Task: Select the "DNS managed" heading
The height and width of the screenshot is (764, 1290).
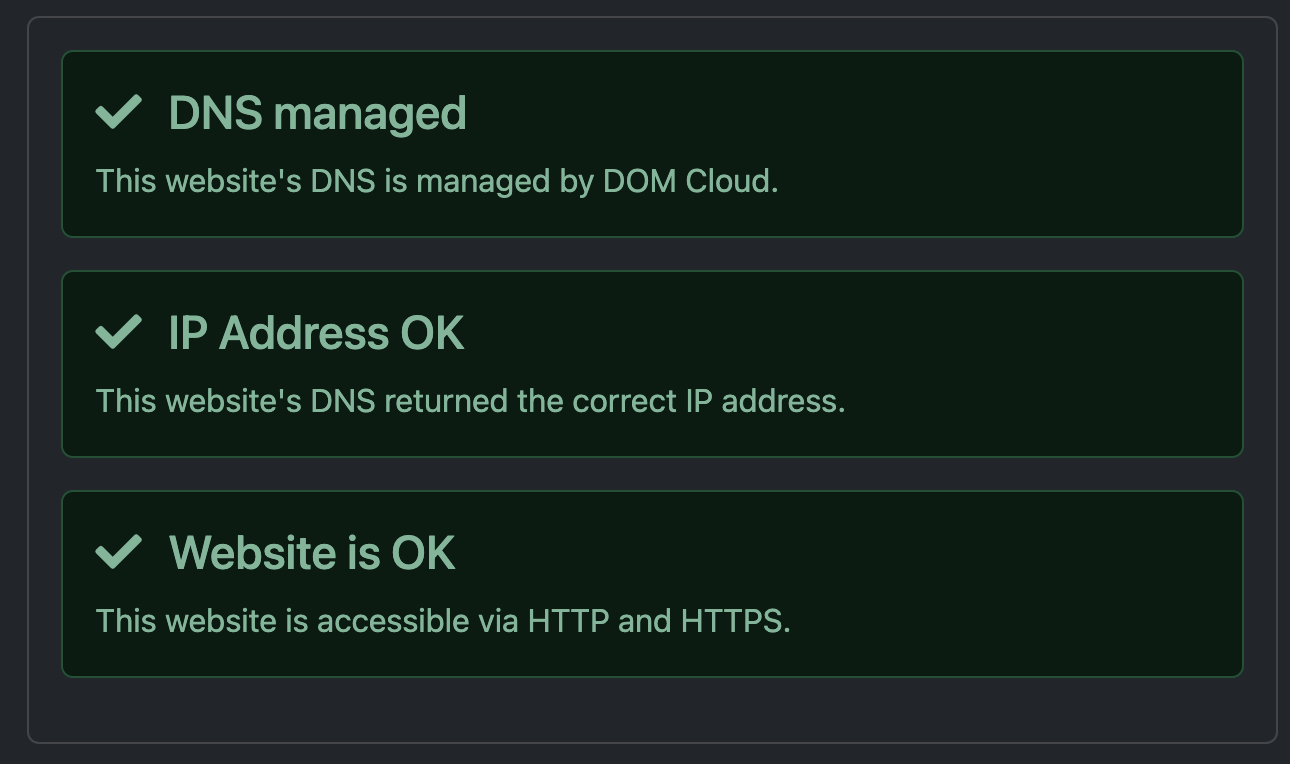Action: click(x=317, y=113)
